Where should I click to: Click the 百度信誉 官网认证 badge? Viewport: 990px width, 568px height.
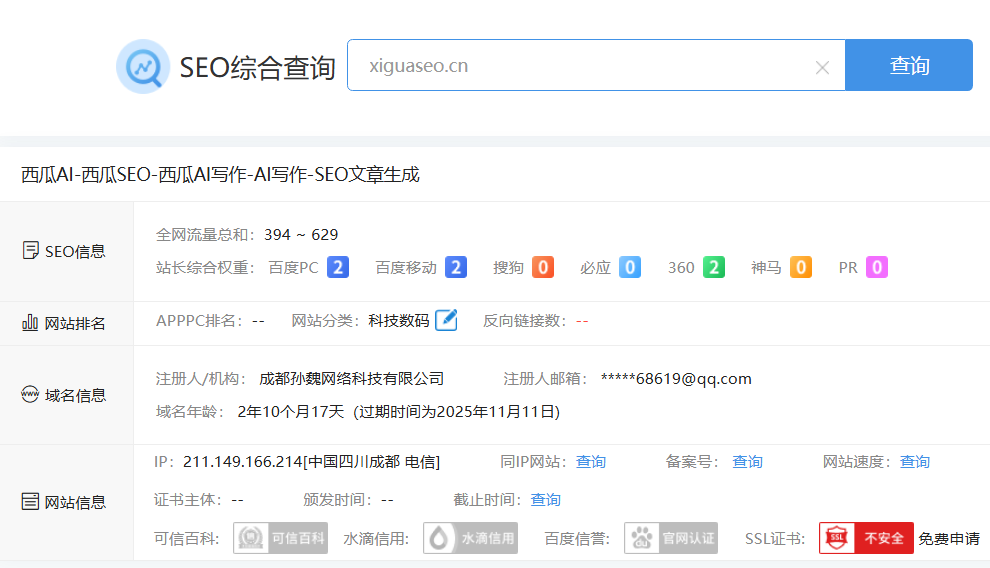671,538
